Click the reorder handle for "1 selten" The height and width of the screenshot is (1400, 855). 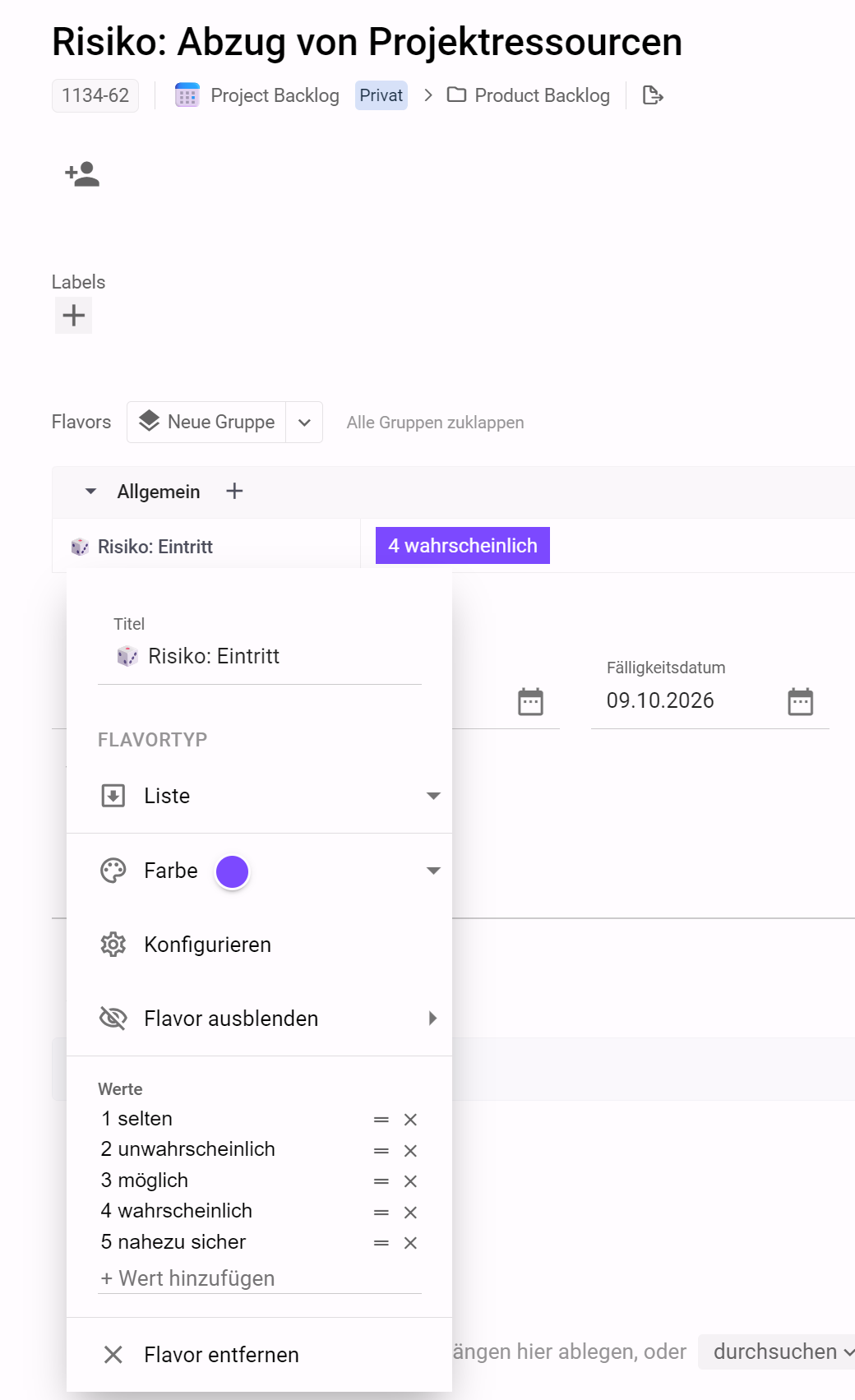381,1120
